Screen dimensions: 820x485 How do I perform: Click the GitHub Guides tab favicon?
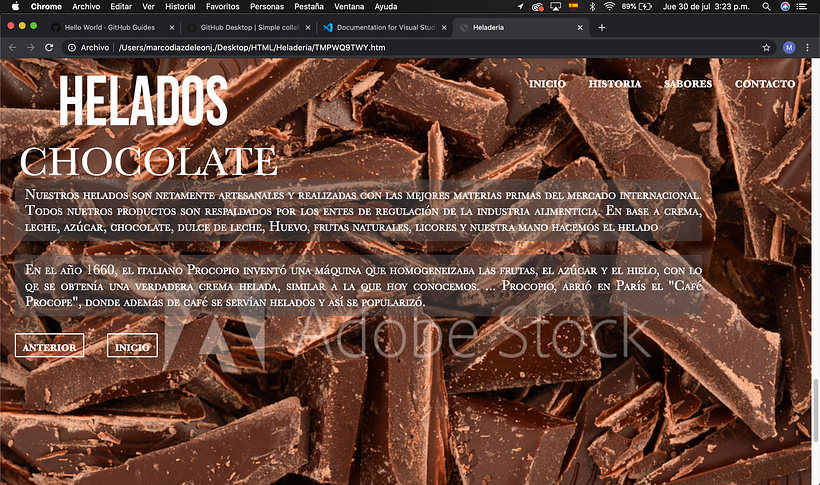point(55,27)
